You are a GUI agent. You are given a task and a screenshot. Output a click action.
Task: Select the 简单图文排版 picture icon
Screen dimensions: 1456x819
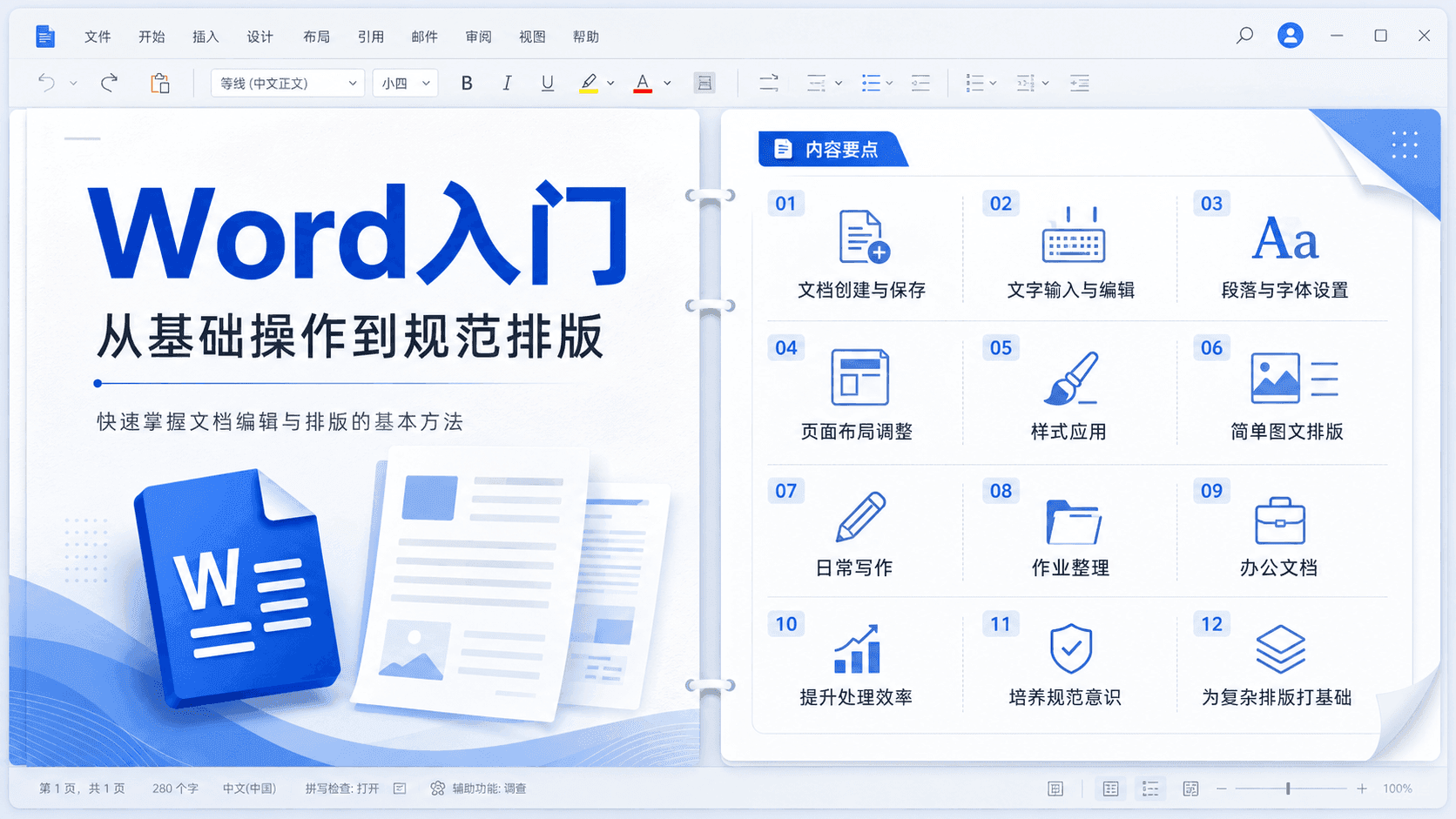1295,378
